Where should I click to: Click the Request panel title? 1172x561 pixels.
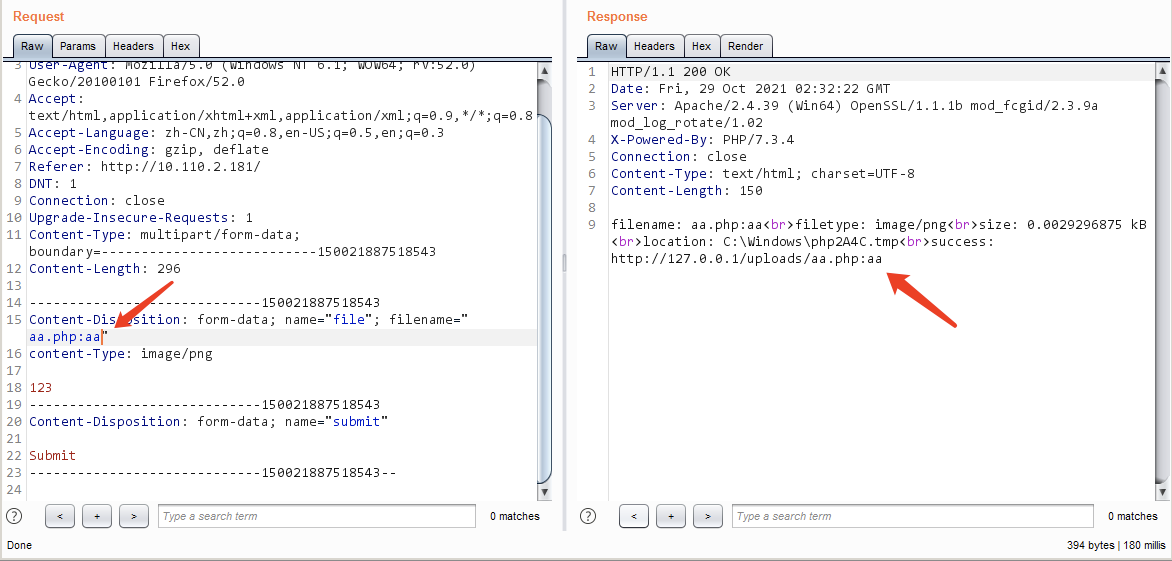(39, 16)
